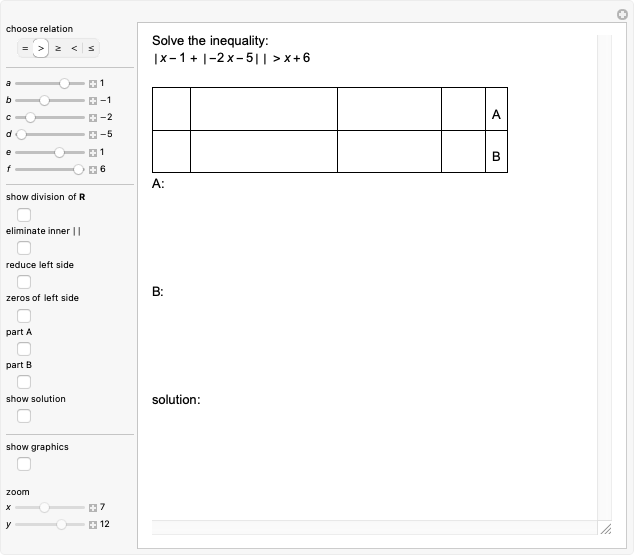The height and width of the screenshot is (556, 634).
Task: Expand the plus icon next to slider b
Action: pyautogui.click(x=92, y=100)
